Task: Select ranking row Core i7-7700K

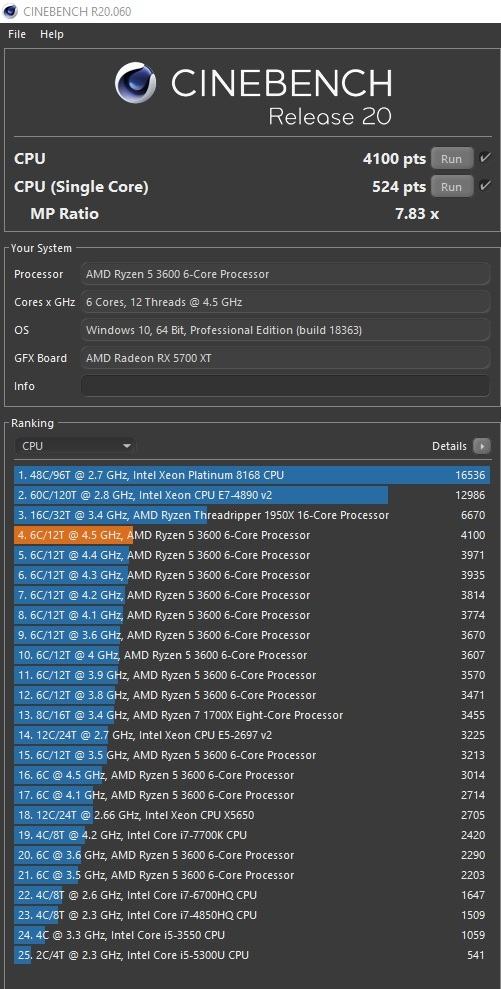Action: pos(252,835)
